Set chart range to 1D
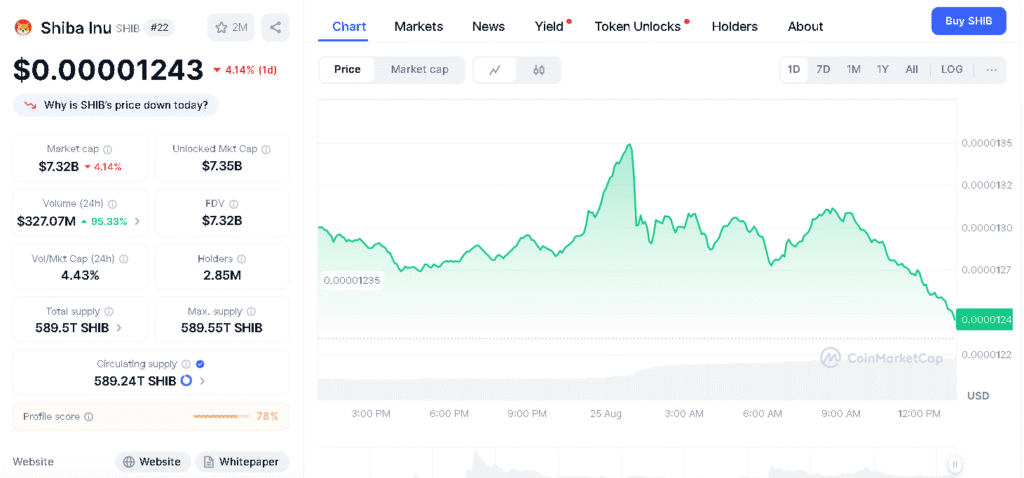This screenshot has height=478, width=1024. coord(794,70)
